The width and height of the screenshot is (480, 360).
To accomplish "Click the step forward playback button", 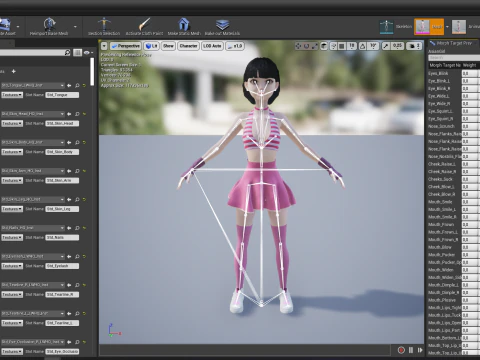I will coord(420,350).
